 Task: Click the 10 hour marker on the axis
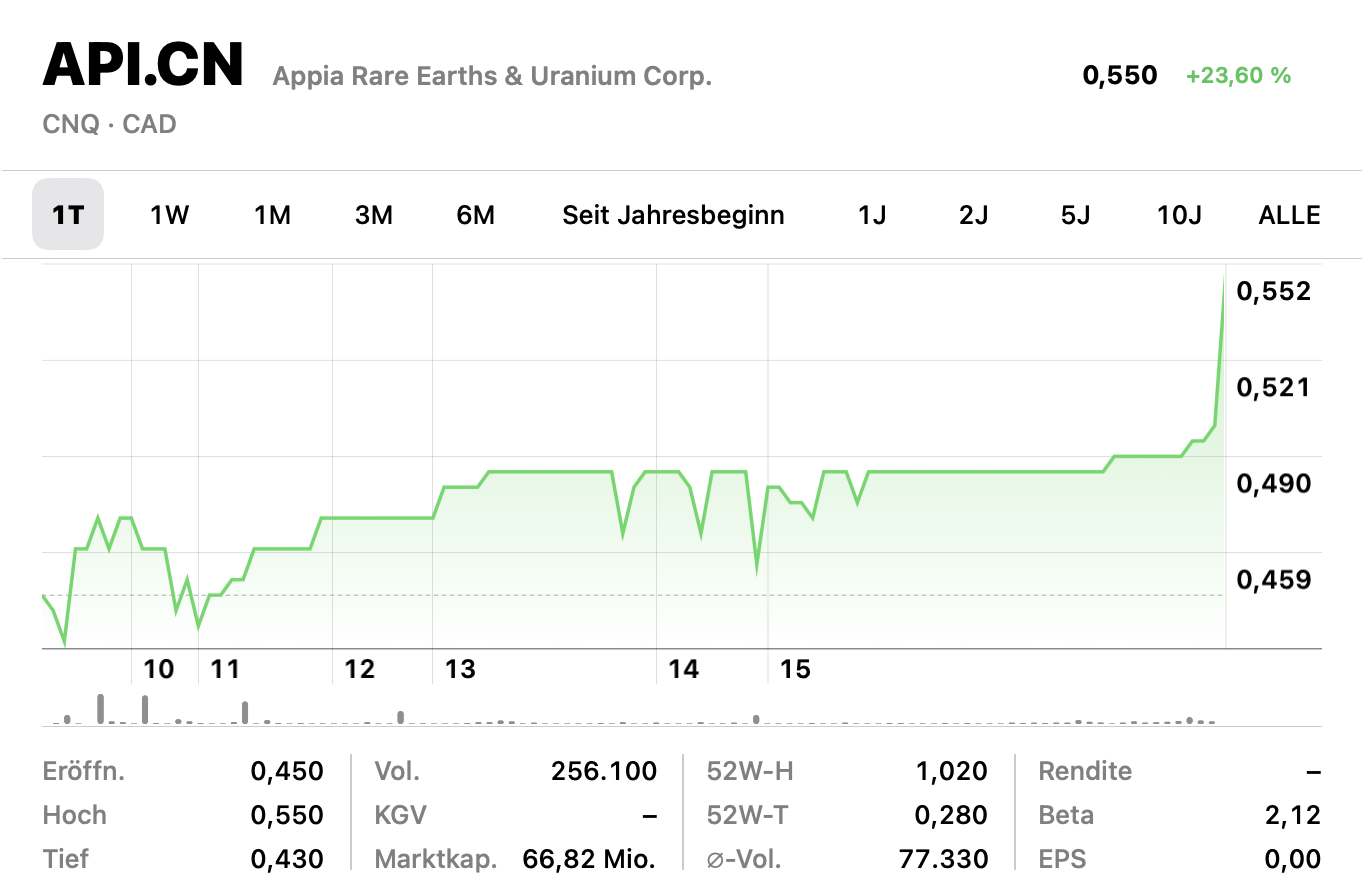[x=159, y=669]
